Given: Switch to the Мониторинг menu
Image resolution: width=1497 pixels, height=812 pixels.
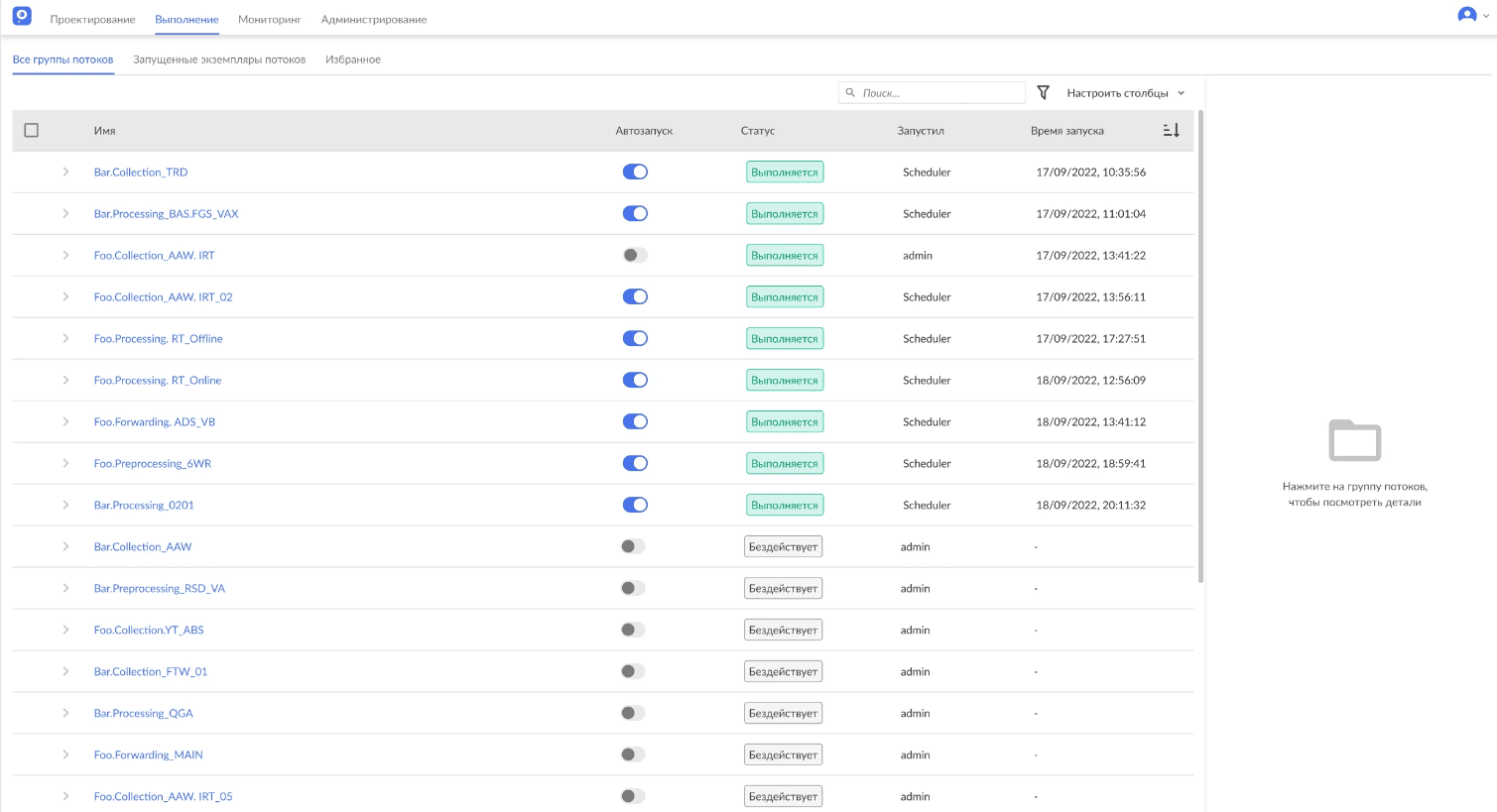Looking at the screenshot, I should pyautogui.click(x=269, y=20).
